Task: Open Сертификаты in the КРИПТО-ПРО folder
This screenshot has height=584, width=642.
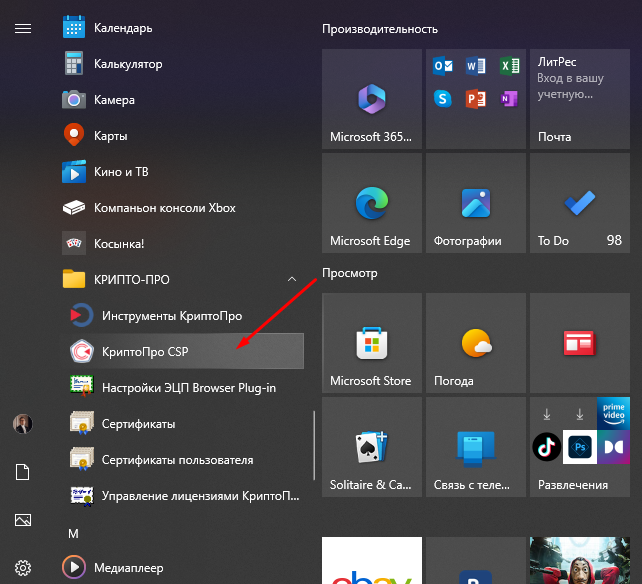Action: pyautogui.click(x=183, y=423)
